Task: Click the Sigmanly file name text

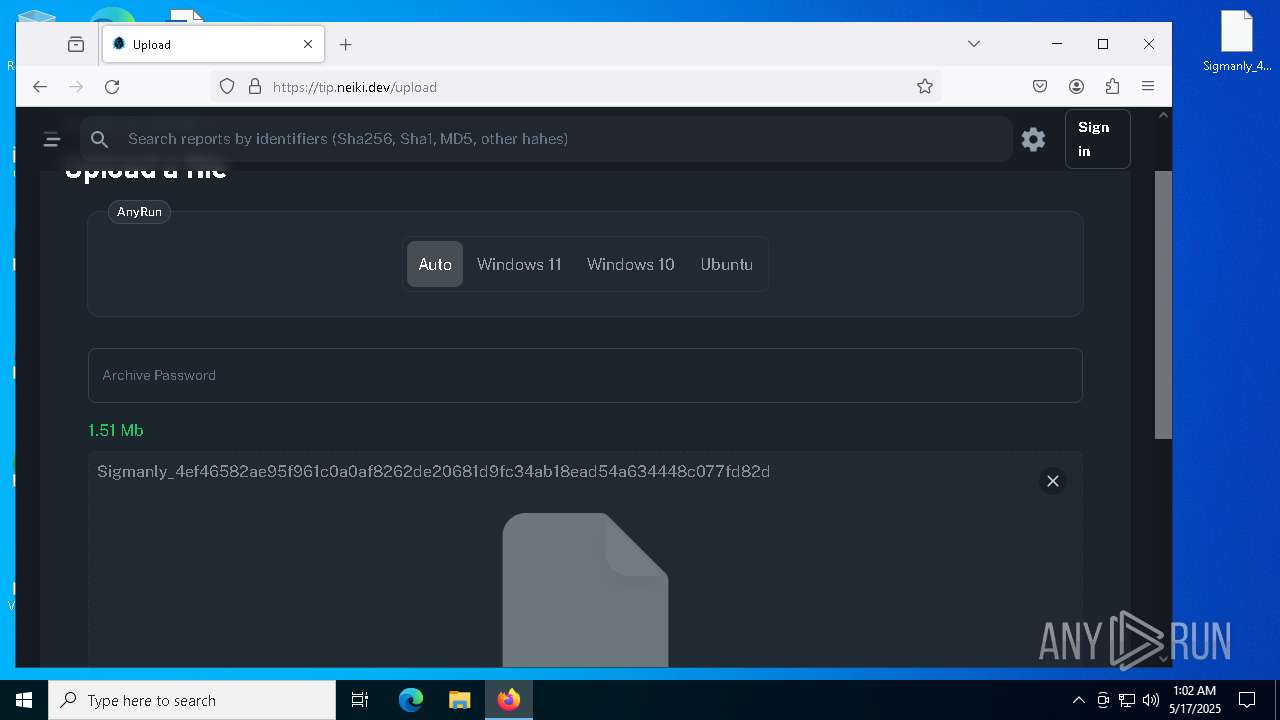Action: click(x=433, y=471)
